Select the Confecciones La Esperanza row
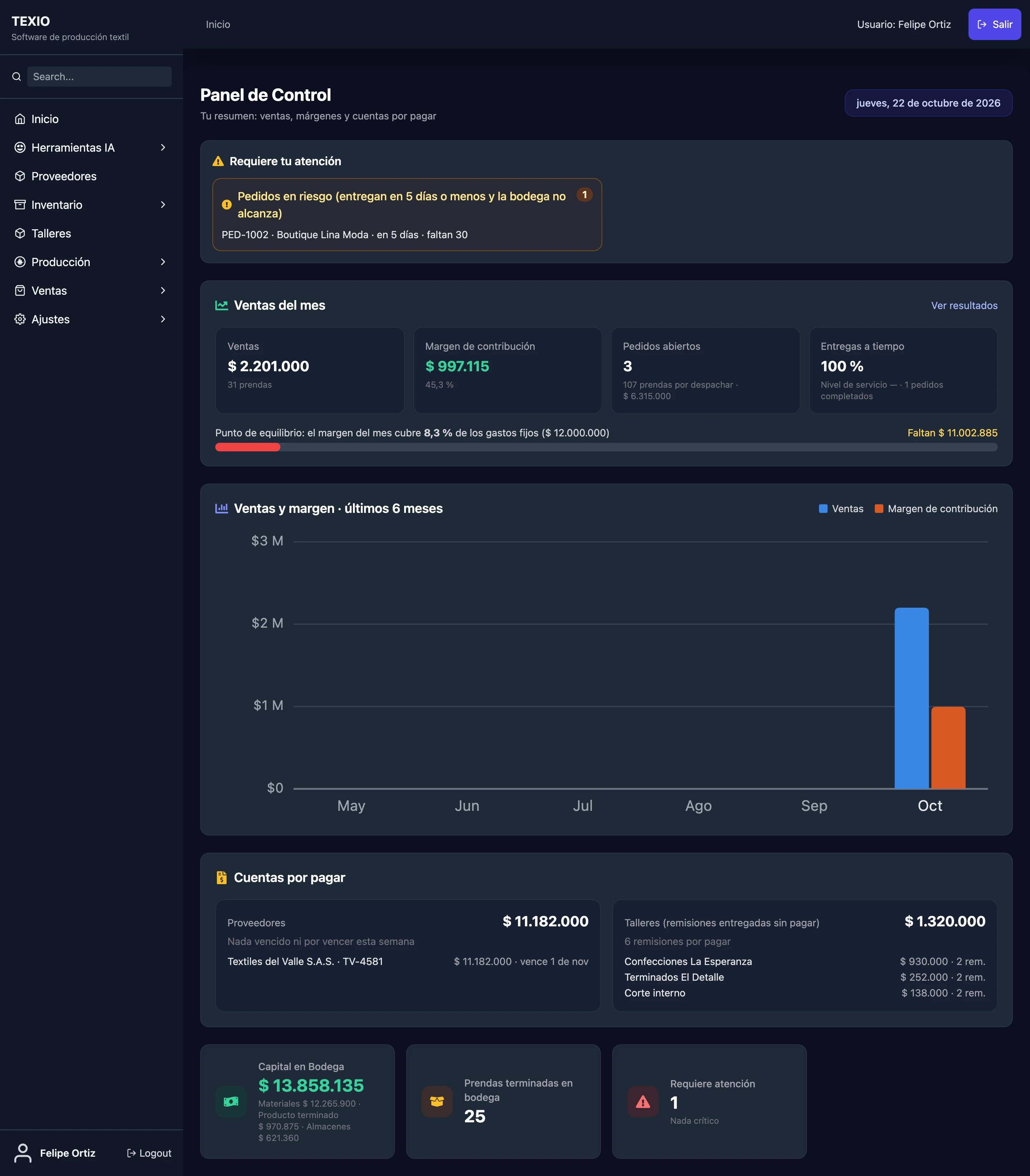This screenshot has width=1030, height=1176. (805, 961)
